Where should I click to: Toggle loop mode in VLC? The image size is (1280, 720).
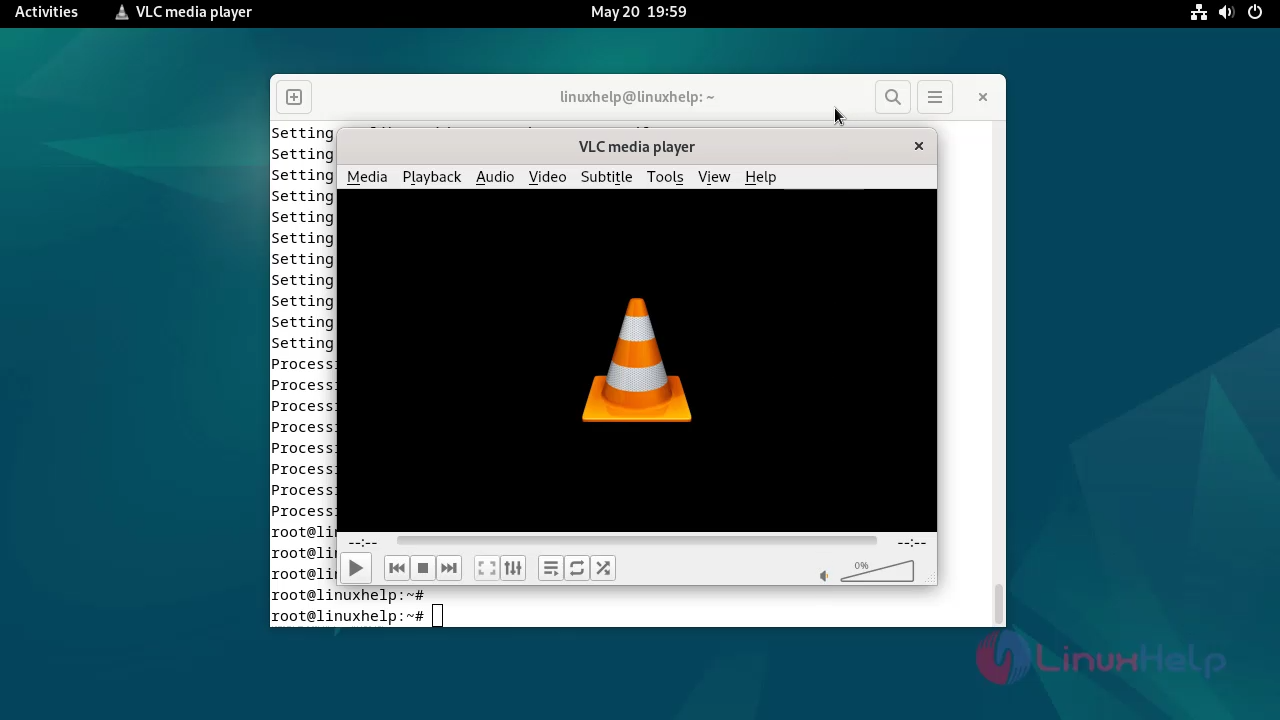coord(577,568)
